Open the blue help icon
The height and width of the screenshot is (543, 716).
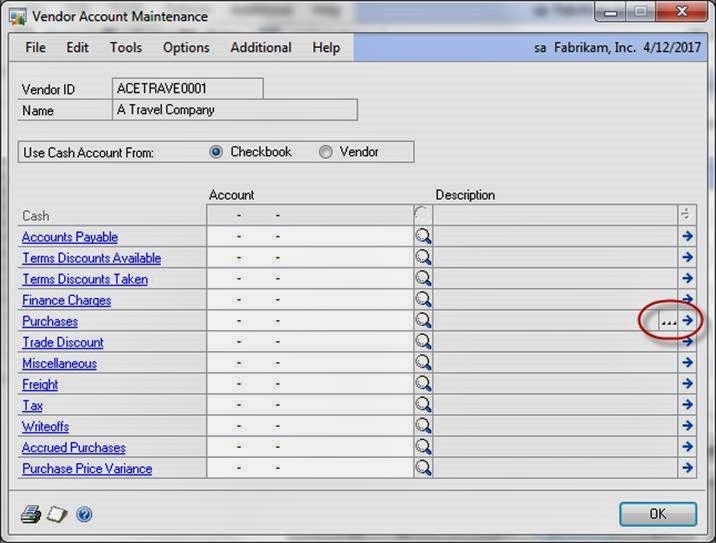click(84, 515)
